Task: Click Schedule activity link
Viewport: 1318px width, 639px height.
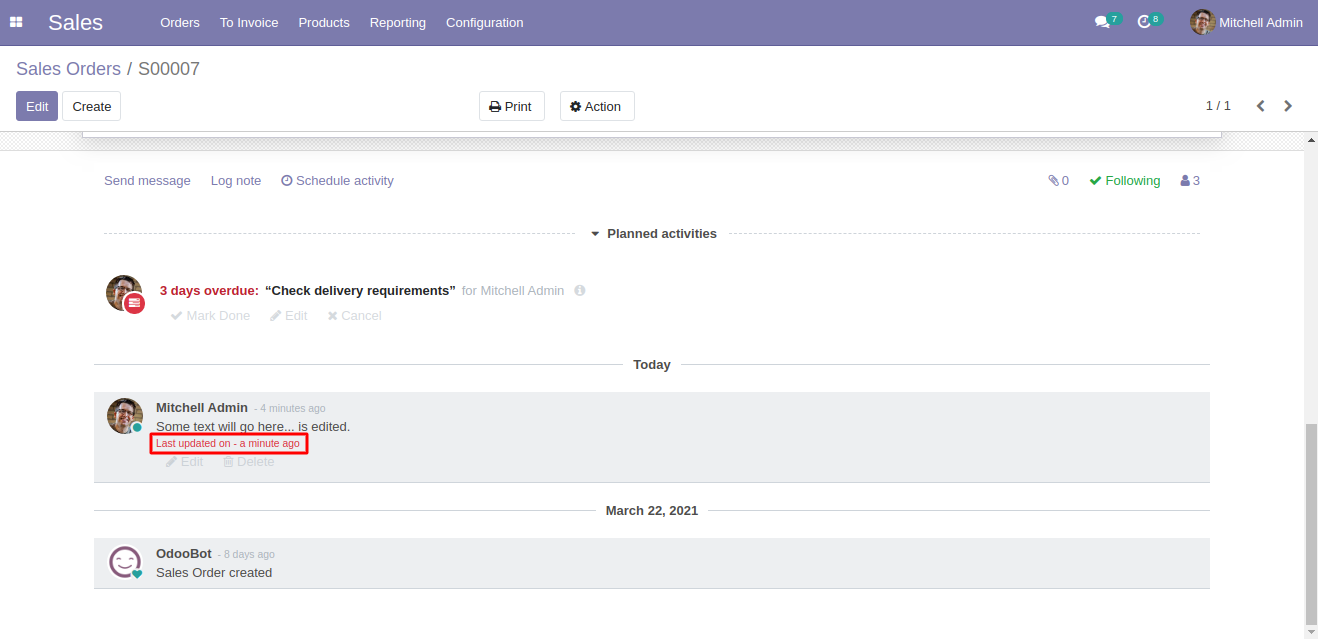Action: point(337,181)
